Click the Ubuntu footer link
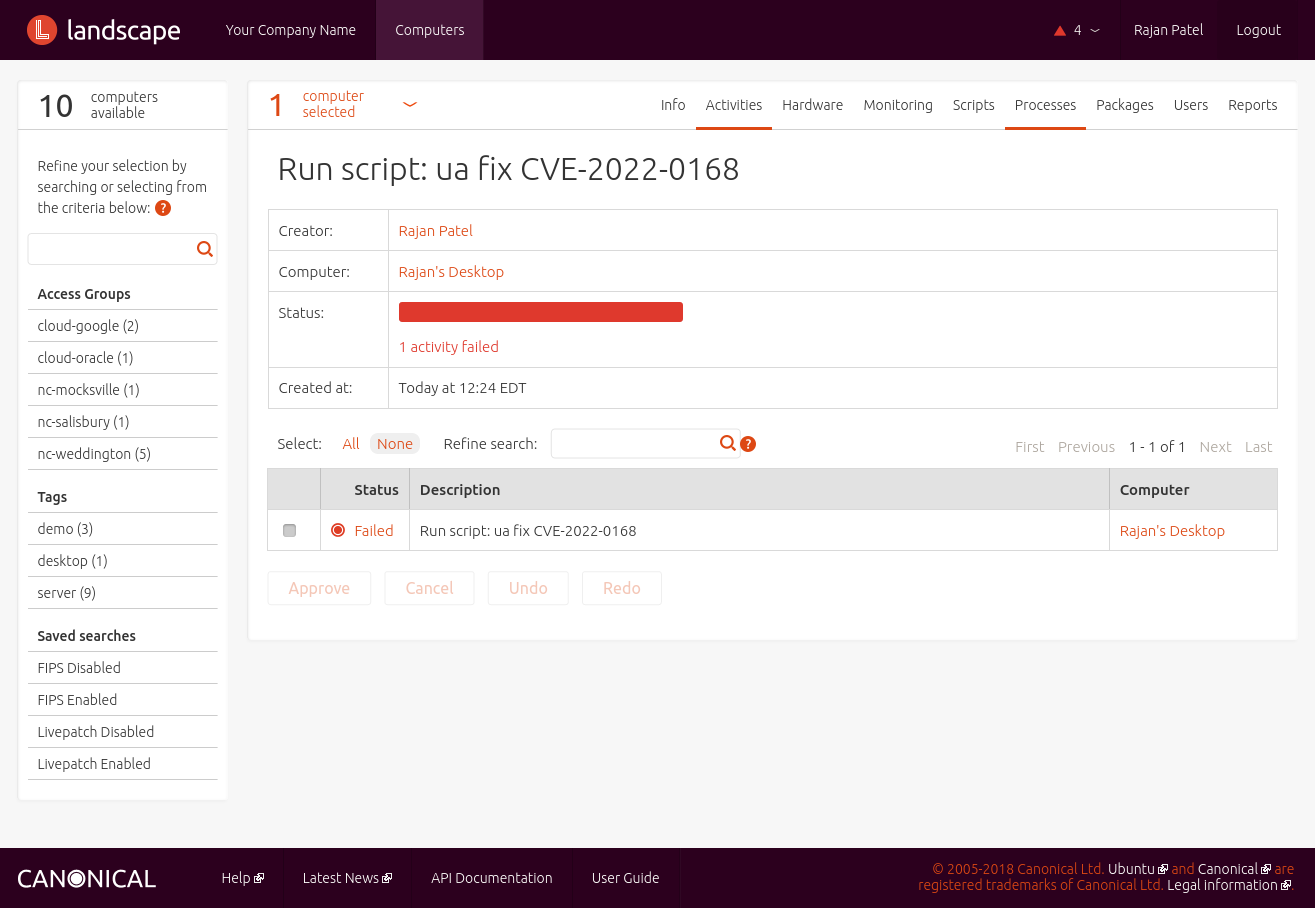This screenshot has height=908, width=1315. click(1131, 869)
